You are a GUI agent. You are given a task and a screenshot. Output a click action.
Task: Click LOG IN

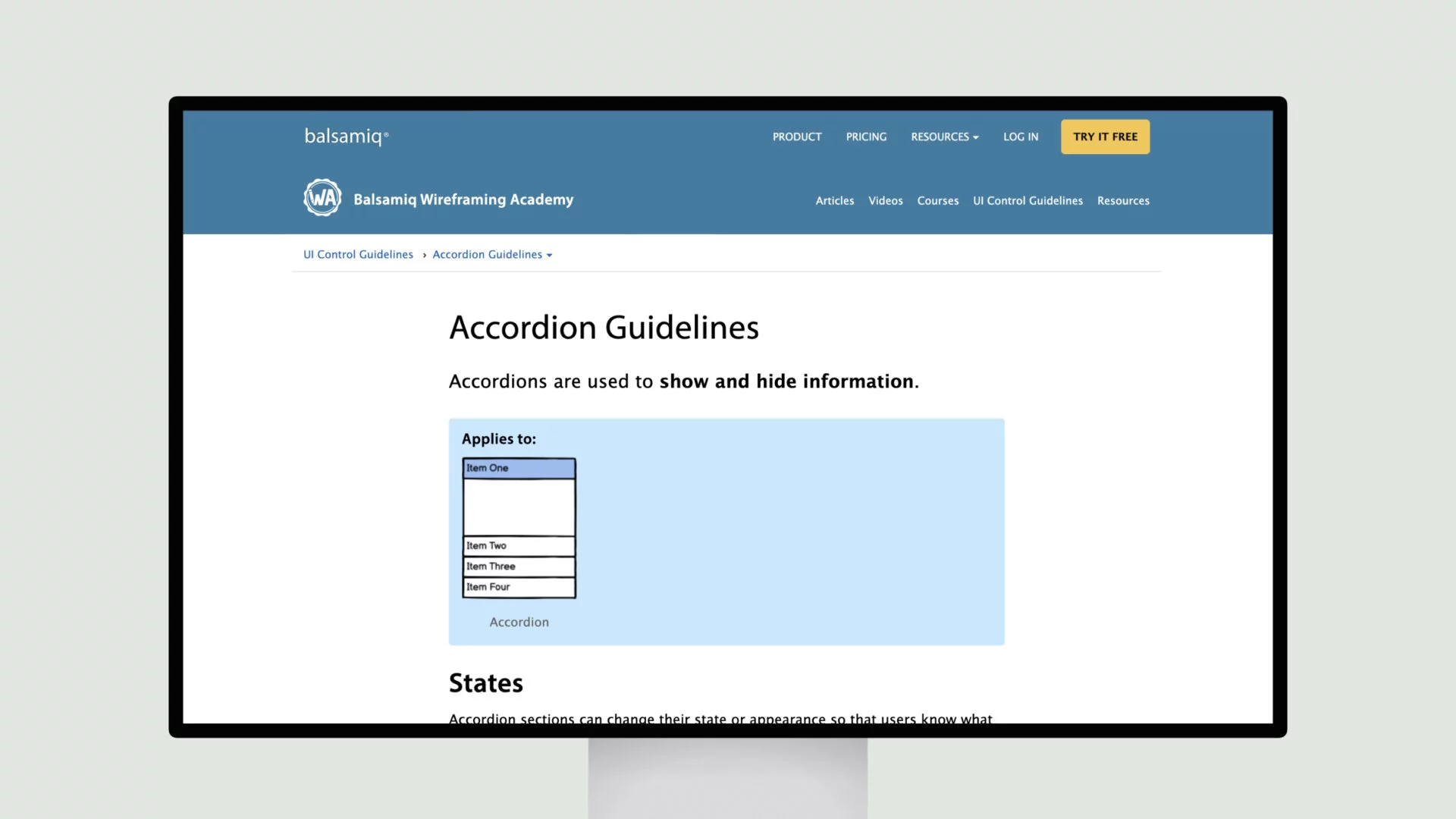tap(1021, 137)
